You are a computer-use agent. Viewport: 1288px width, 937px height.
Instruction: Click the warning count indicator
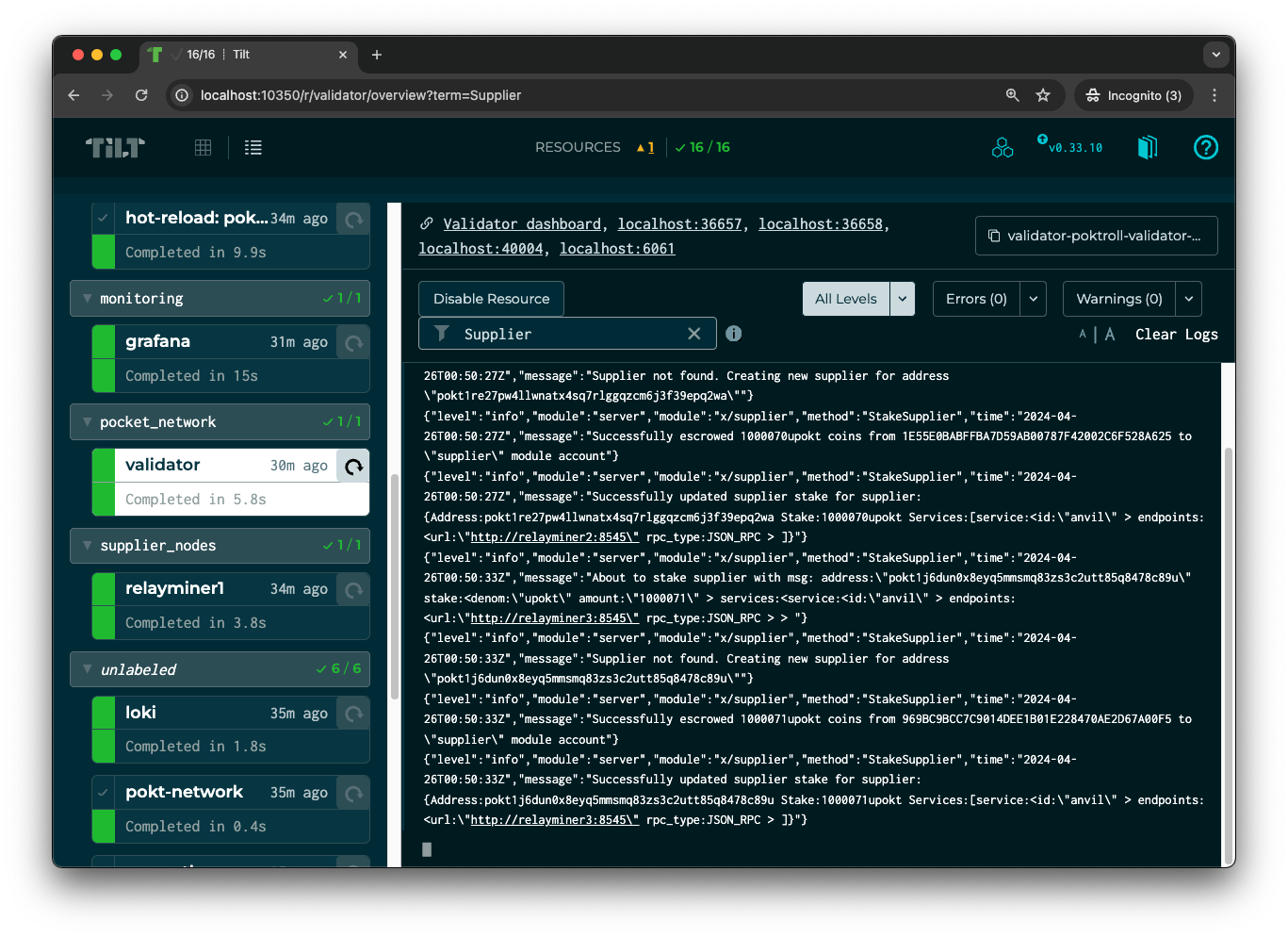tap(645, 147)
